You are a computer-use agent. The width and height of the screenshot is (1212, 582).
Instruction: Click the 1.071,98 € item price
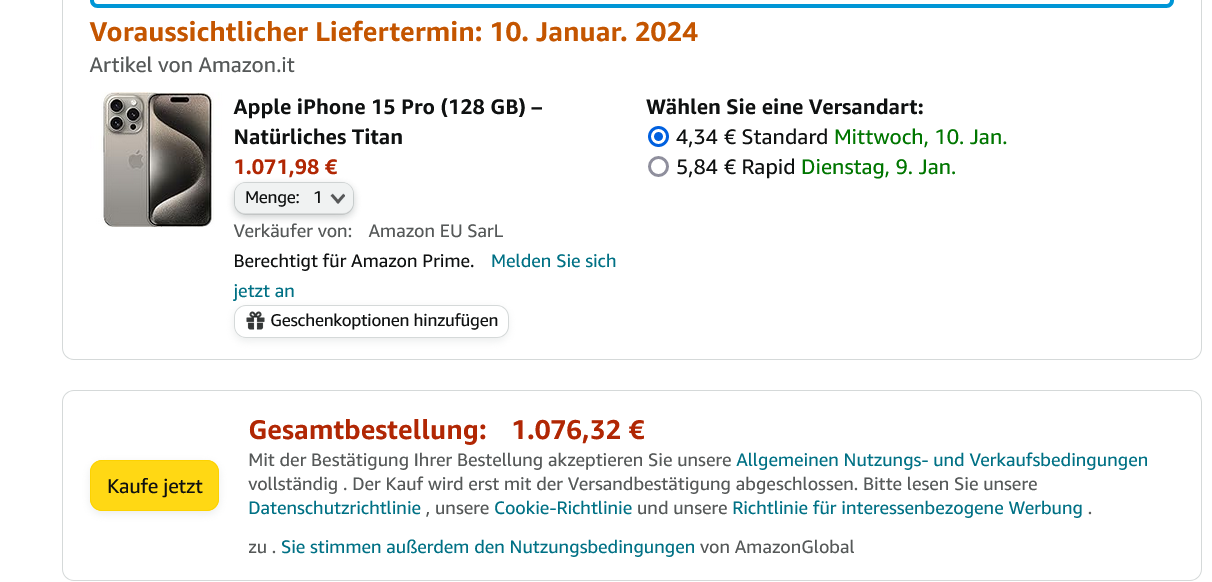[x=285, y=167]
